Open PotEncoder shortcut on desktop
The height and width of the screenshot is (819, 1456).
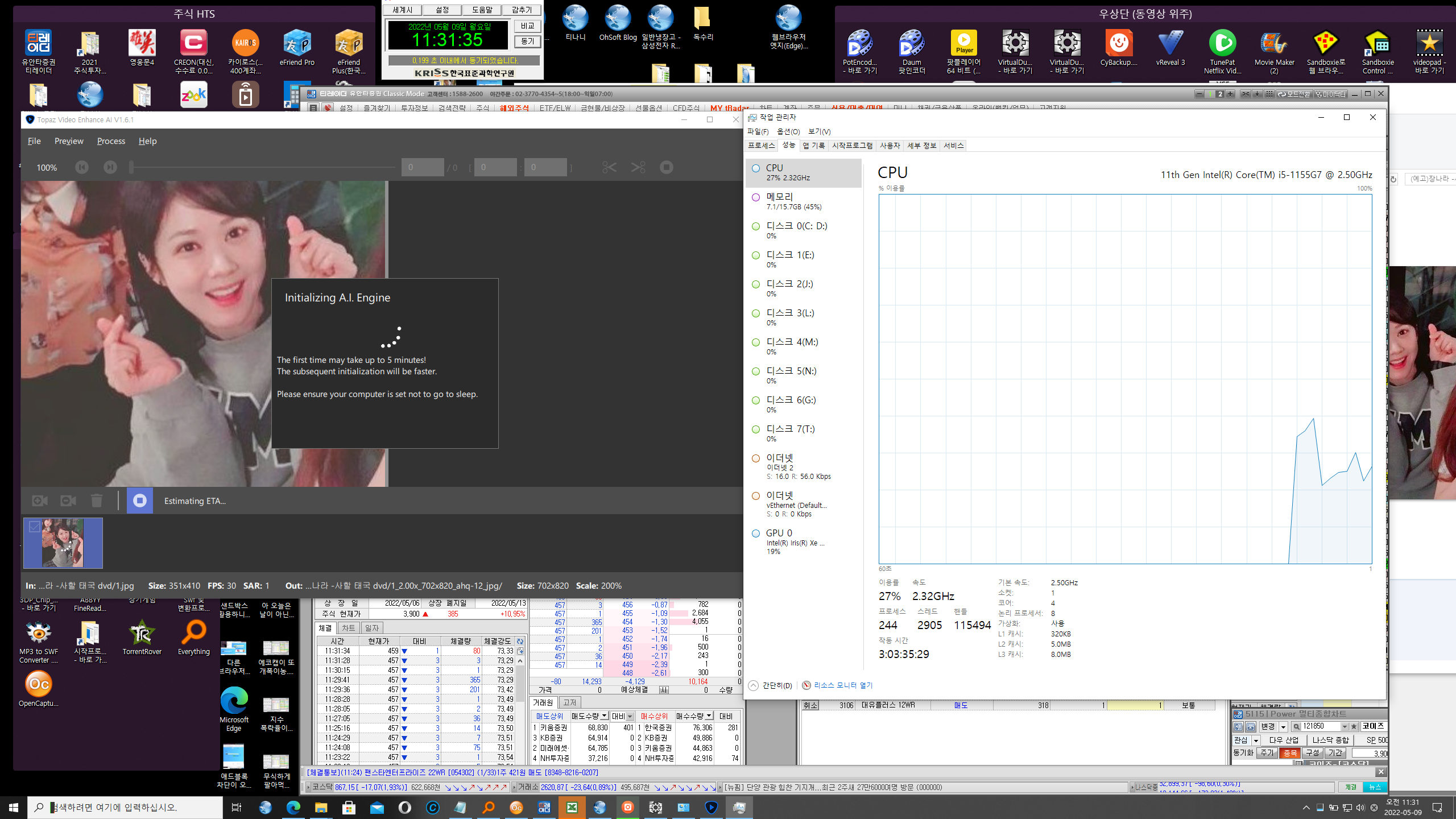coord(859,52)
